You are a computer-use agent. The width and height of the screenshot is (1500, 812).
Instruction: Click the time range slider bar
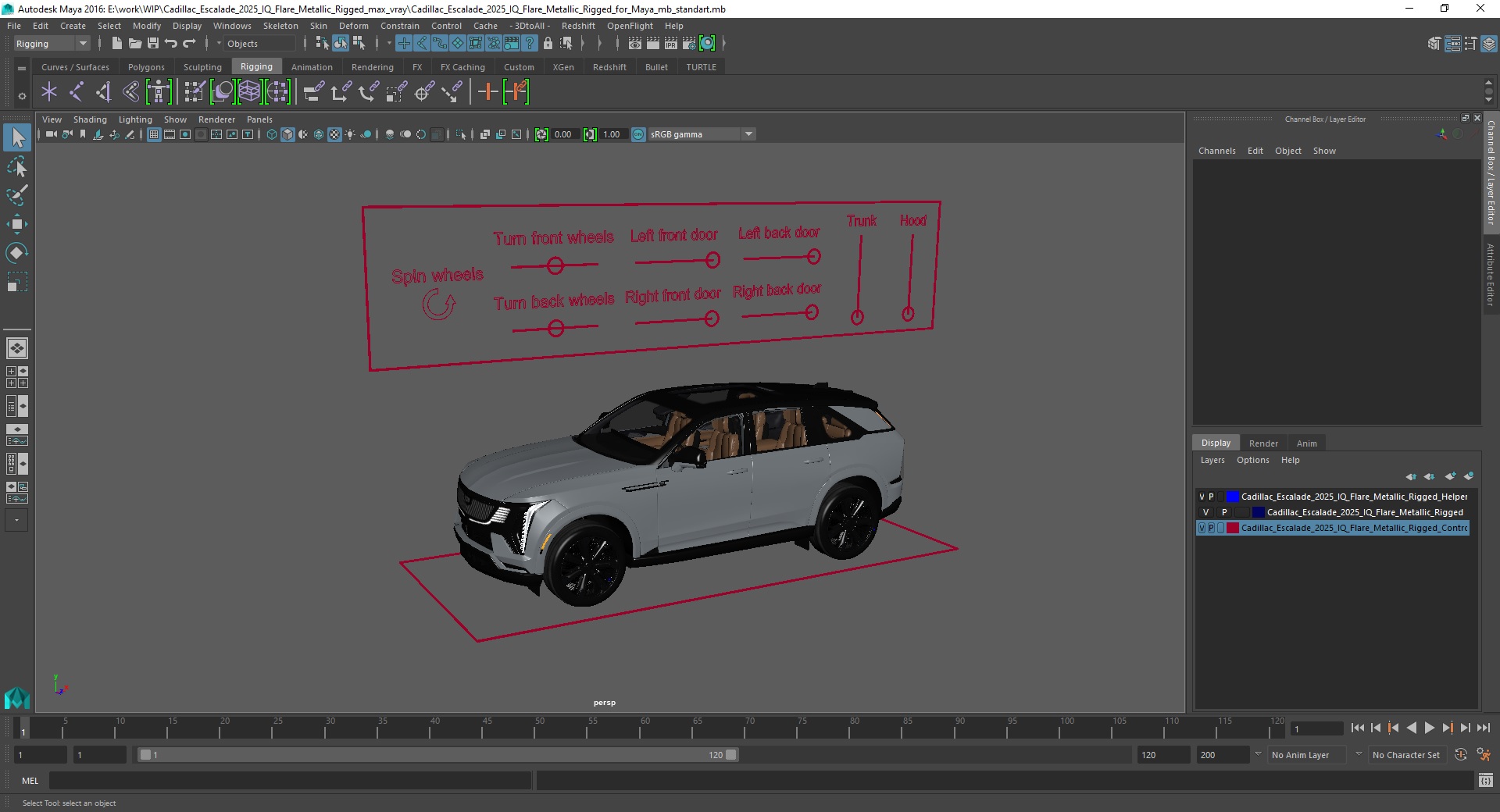[437, 755]
